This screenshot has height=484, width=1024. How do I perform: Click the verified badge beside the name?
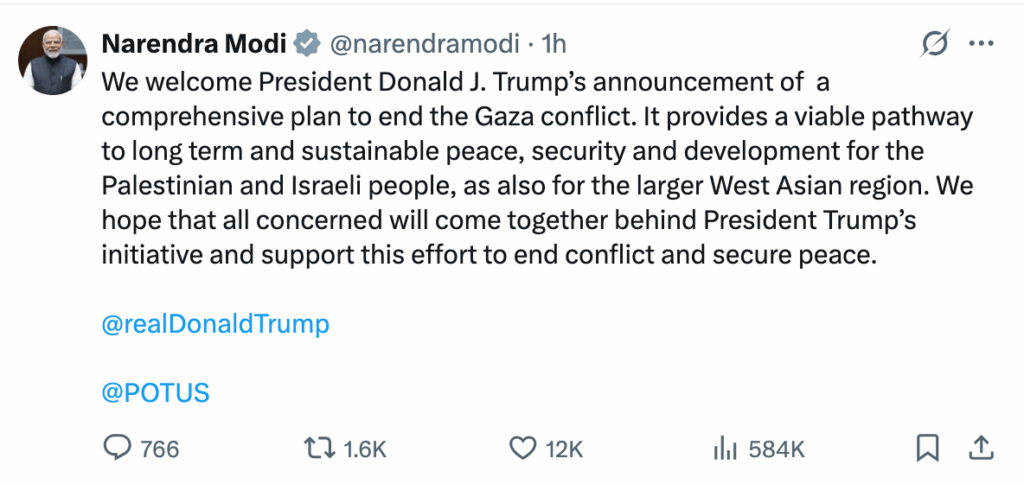click(307, 43)
